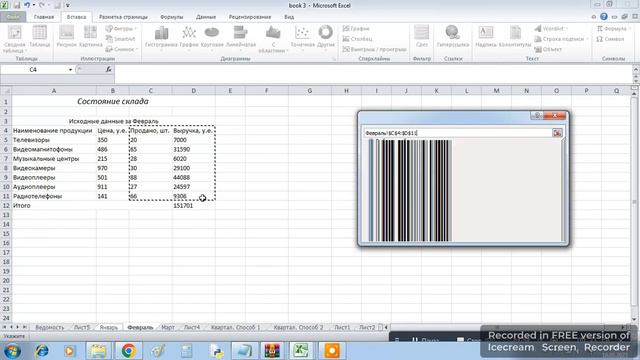Open the File (Файл) tab

click(x=13, y=17)
